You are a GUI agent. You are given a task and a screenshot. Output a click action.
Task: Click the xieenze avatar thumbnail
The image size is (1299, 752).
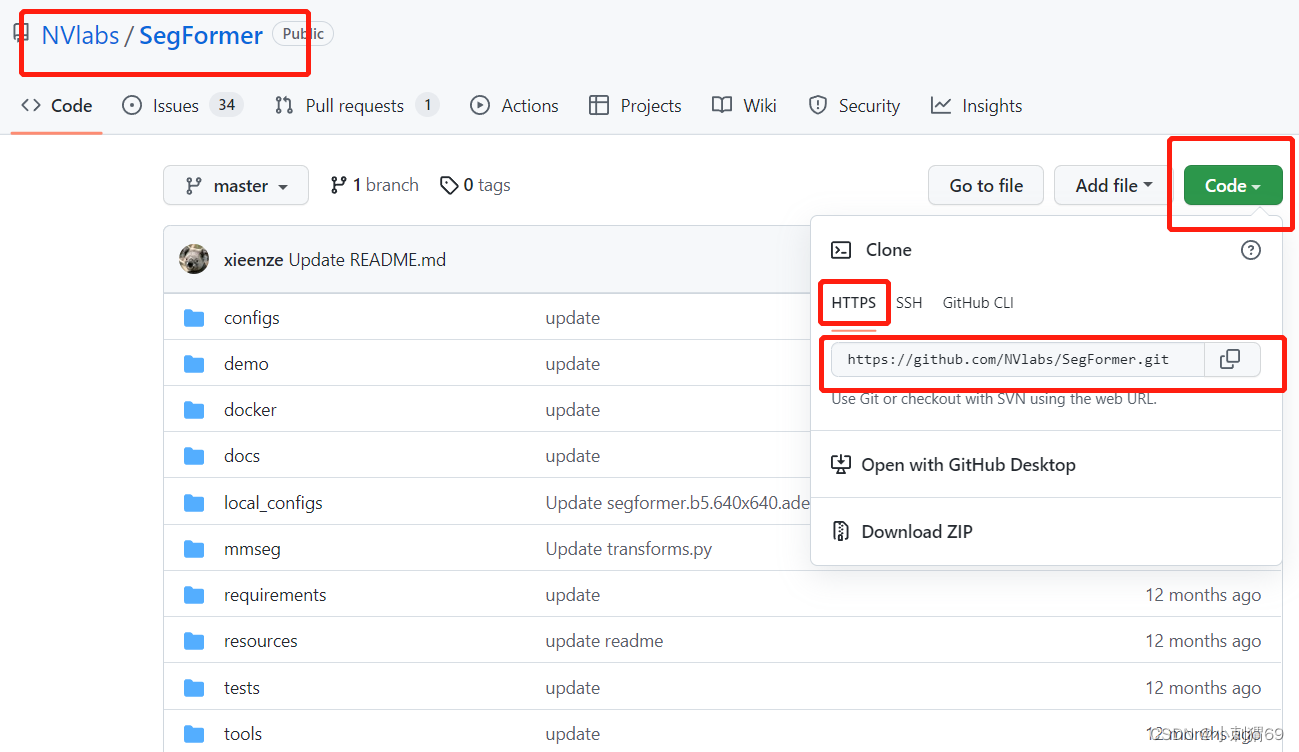pos(194,259)
